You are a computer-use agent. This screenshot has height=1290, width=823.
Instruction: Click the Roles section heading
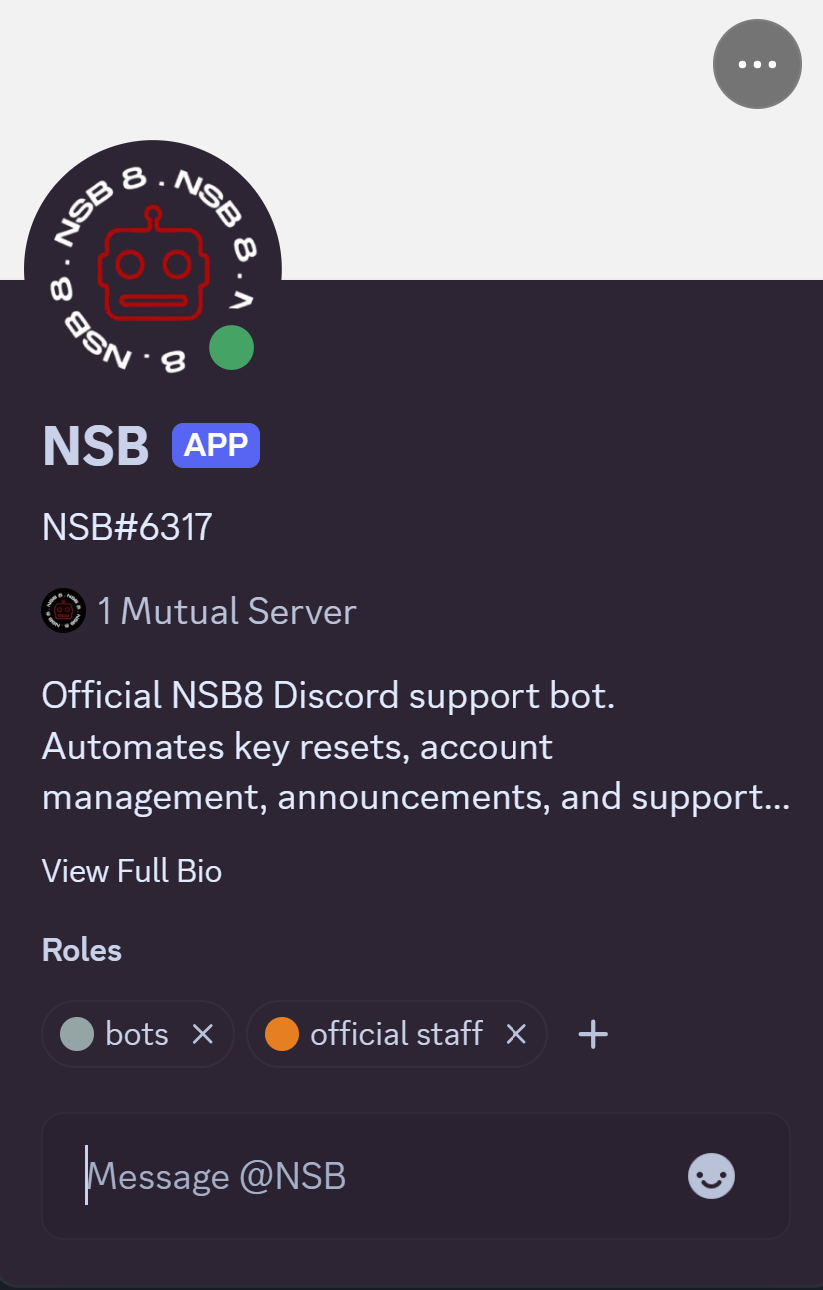click(x=82, y=950)
